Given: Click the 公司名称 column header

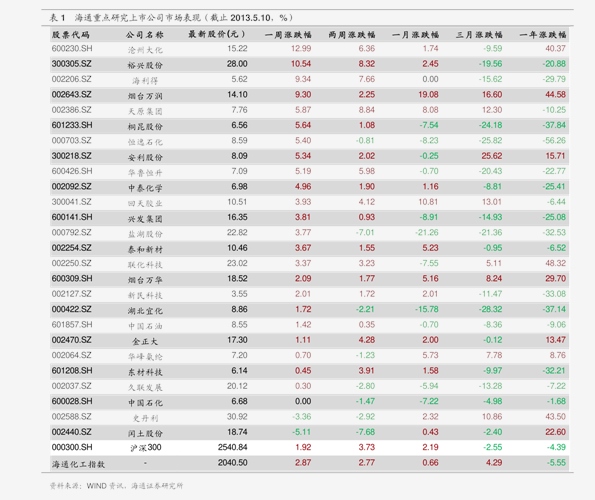Looking at the screenshot, I should point(145,35).
